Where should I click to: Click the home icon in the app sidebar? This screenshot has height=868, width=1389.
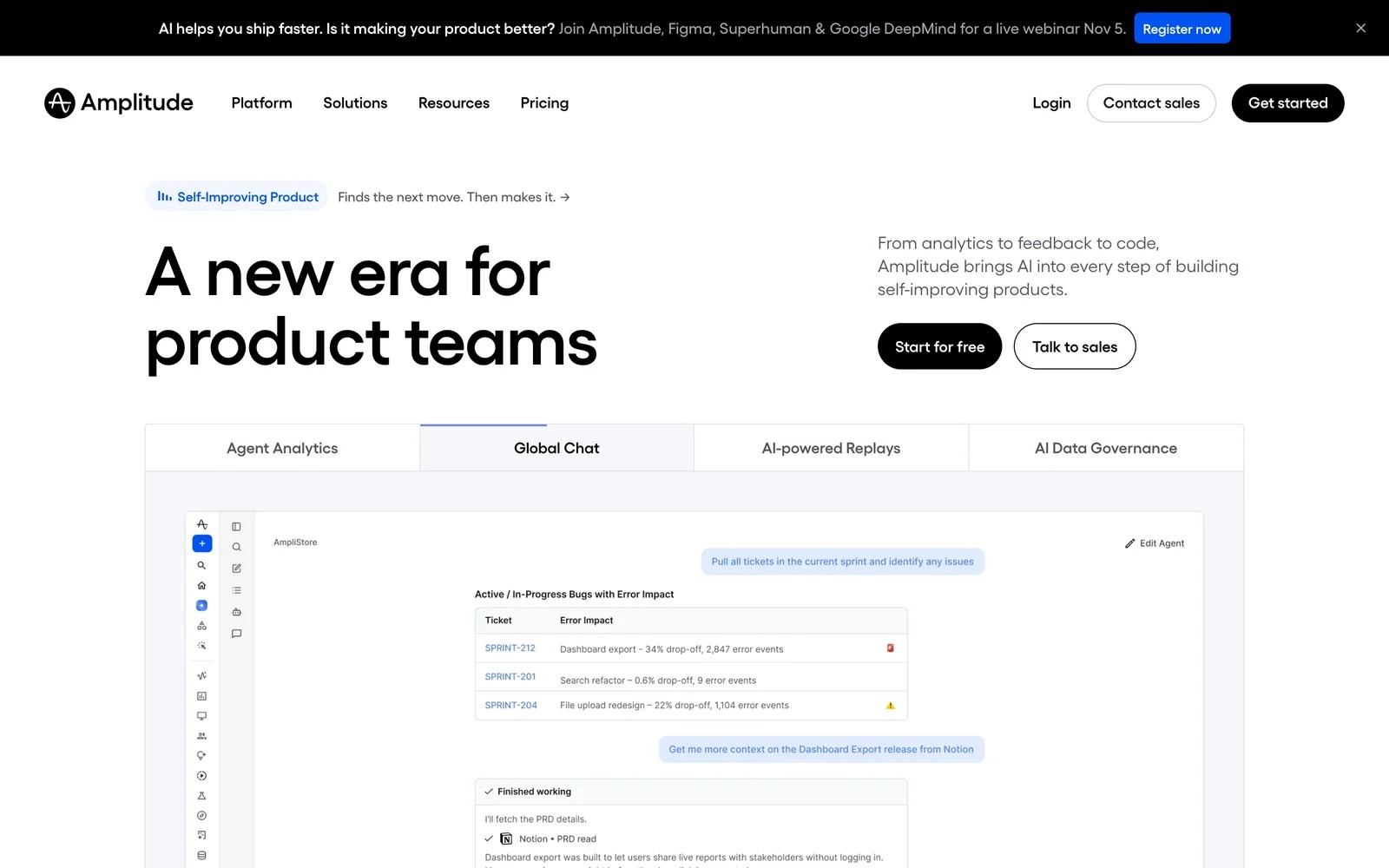[202, 585]
